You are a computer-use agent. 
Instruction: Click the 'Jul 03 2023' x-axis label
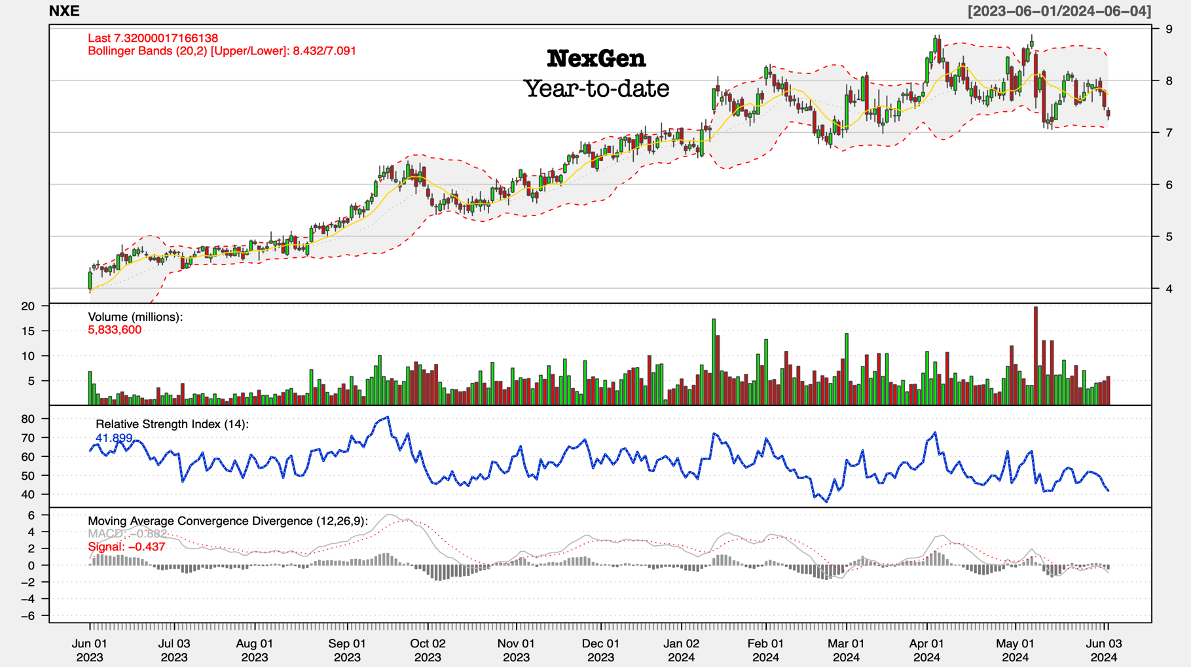tap(174, 650)
